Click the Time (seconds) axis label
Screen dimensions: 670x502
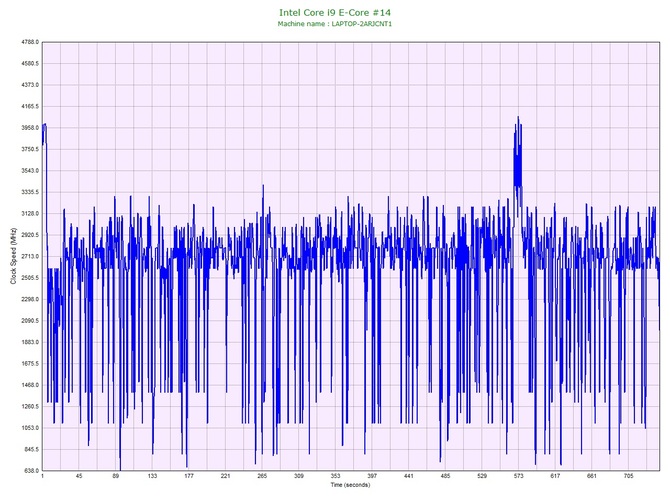350,485
